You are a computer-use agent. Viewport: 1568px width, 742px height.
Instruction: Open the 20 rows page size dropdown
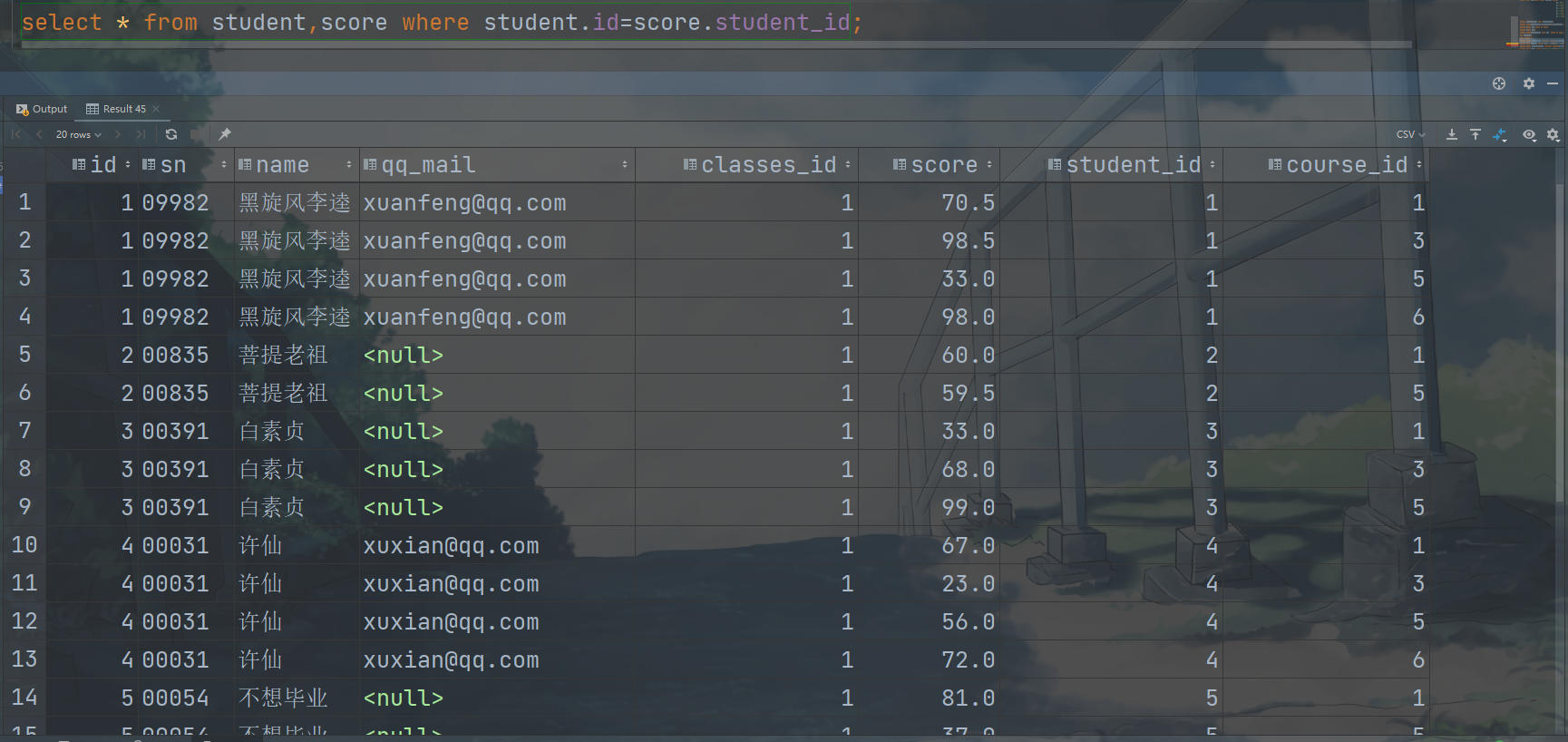coord(78,134)
